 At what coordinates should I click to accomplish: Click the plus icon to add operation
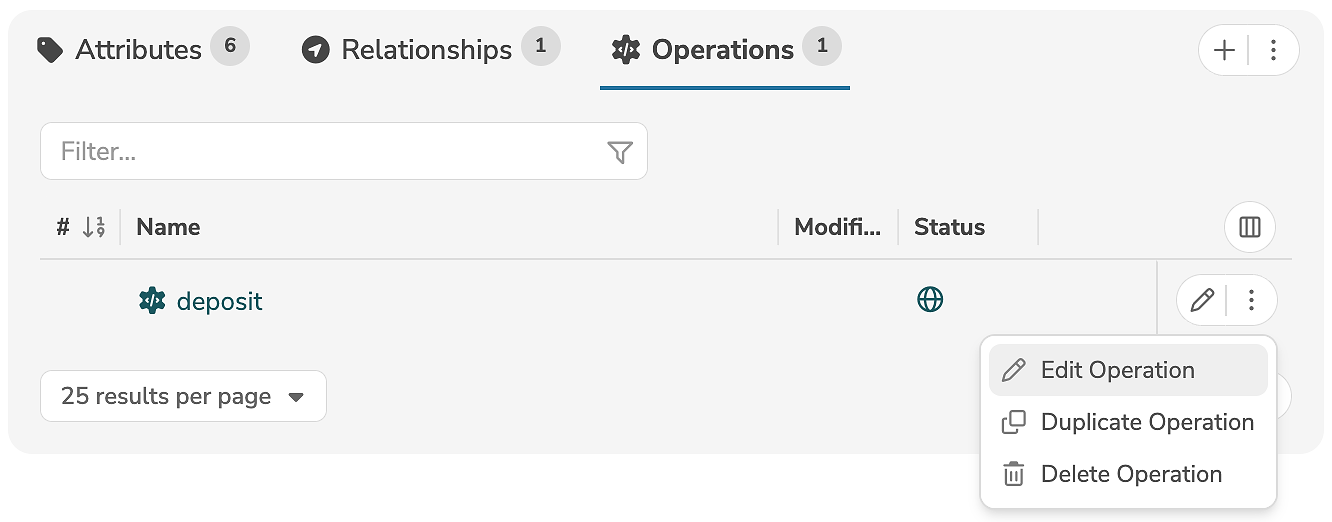[1225, 50]
